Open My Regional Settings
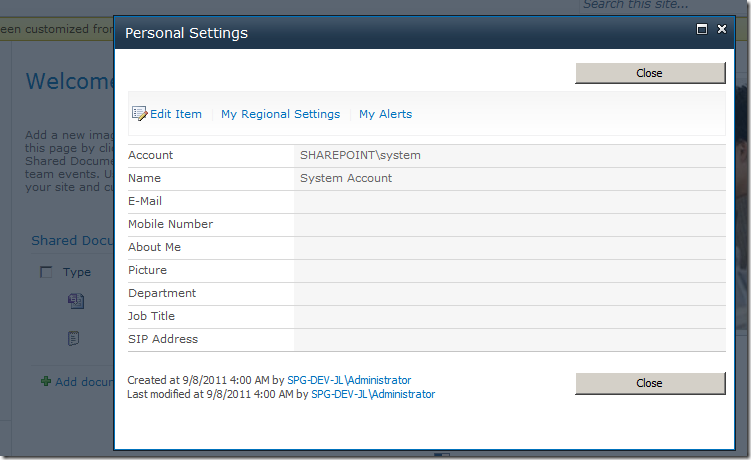Image resolution: width=751 pixels, height=460 pixels. pos(280,114)
